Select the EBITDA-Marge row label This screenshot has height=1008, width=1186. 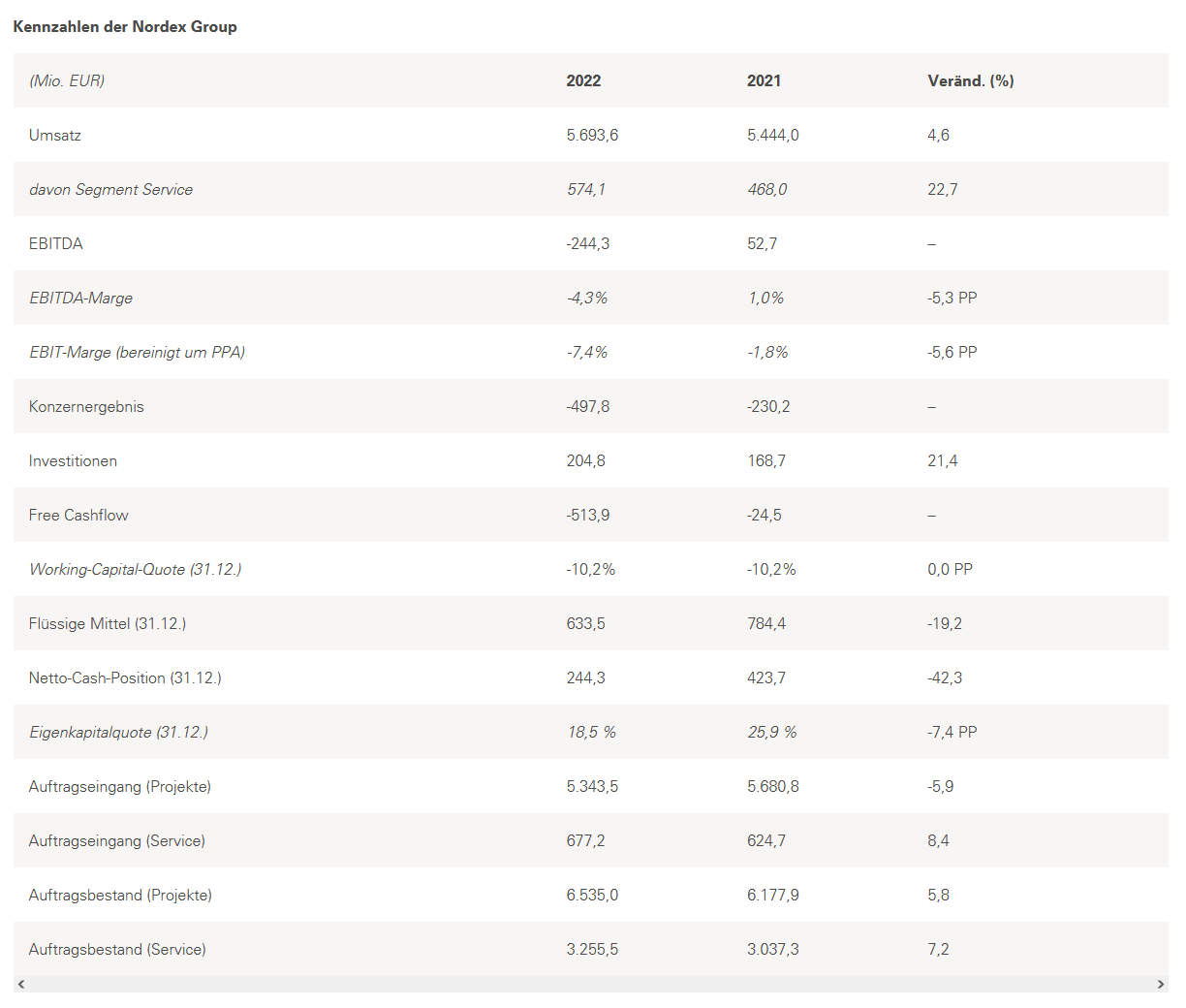point(80,299)
